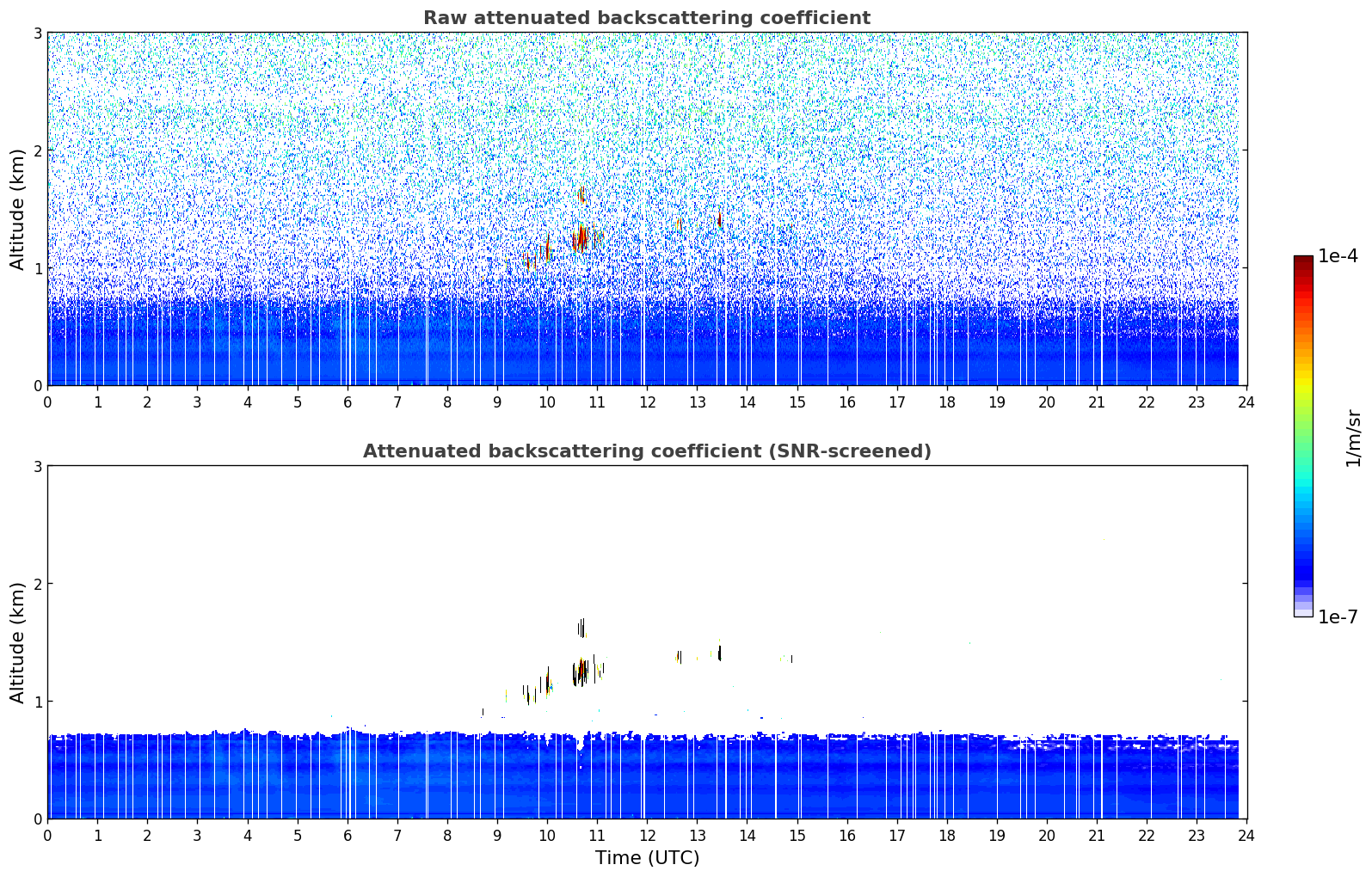The height and width of the screenshot is (877, 1372).
Task: Click hour 18 tick on bottom time axis
Action: coord(947,835)
